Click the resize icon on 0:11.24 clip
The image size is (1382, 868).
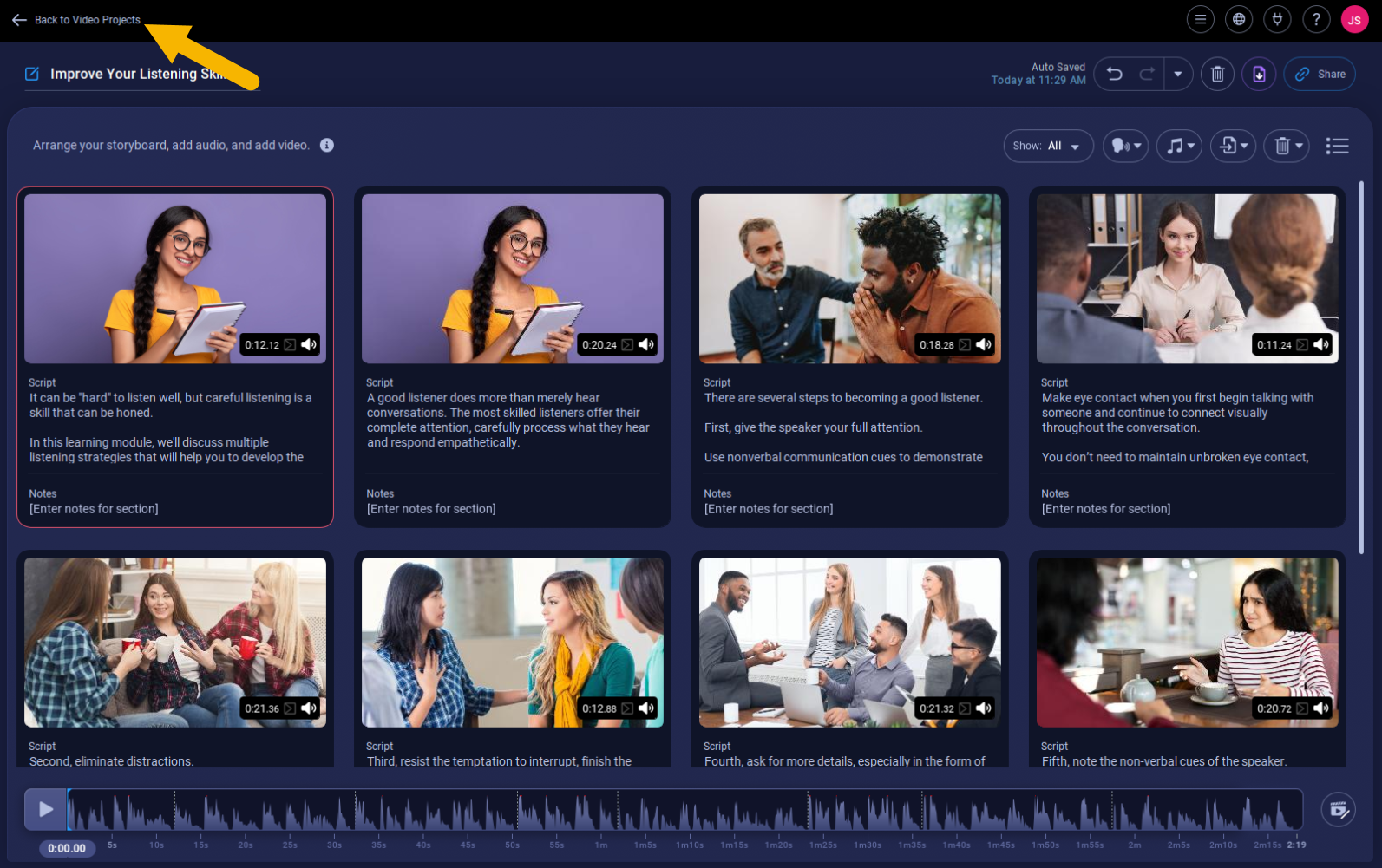(x=1302, y=345)
